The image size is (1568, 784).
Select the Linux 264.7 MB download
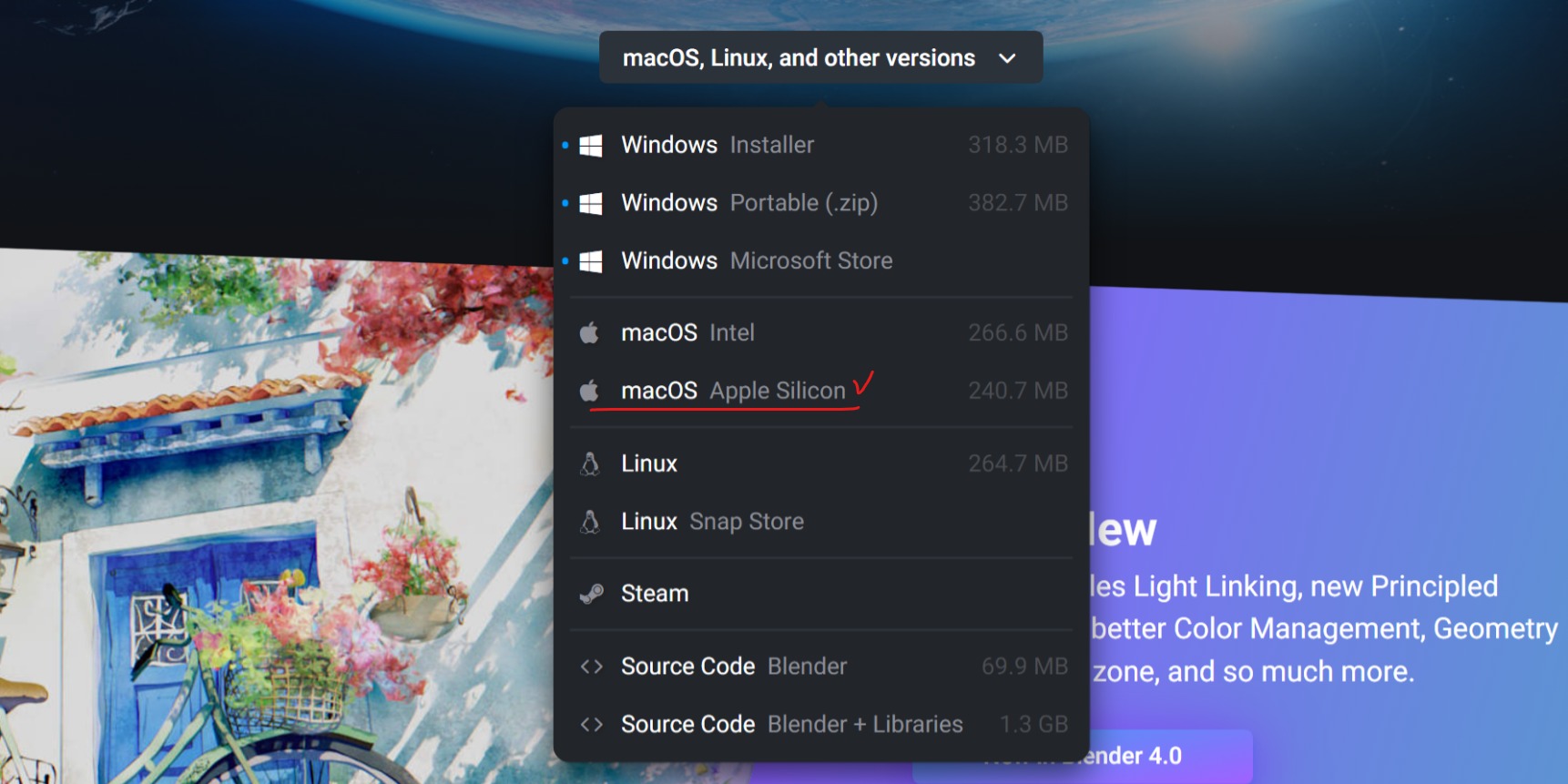coord(820,463)
